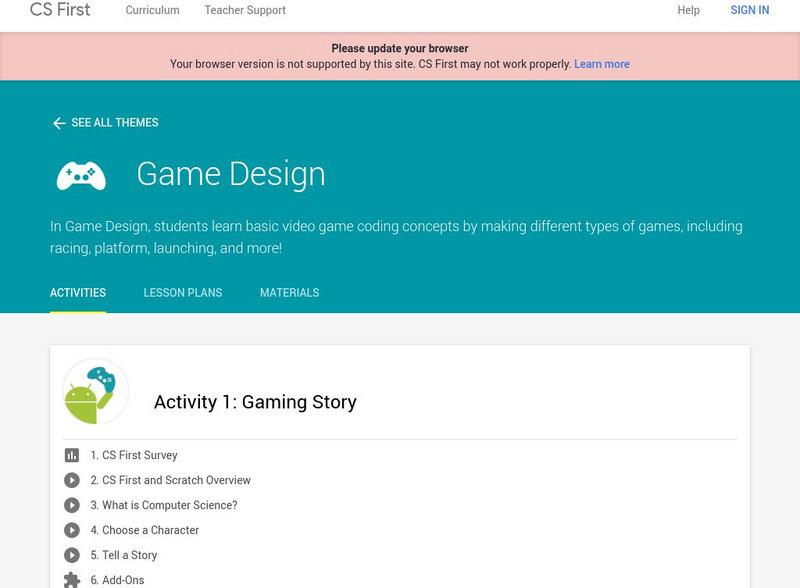Open Activity 1: Gaming Story heading
Image resolution: width=800 pixels, height=588 pixels.
point(255,402)
